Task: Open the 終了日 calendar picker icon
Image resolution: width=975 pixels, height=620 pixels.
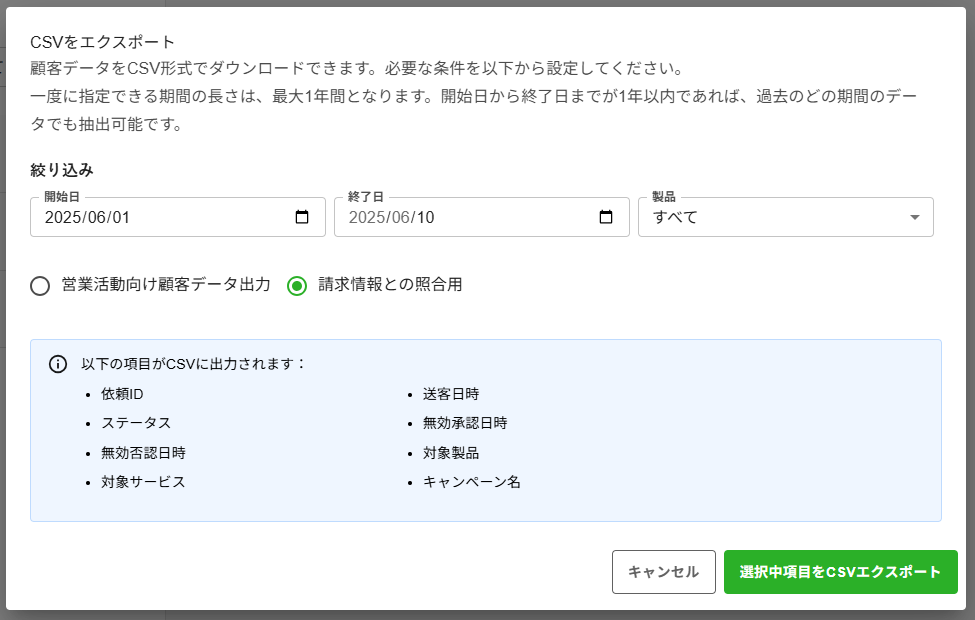Action: (x=605, y=217)
